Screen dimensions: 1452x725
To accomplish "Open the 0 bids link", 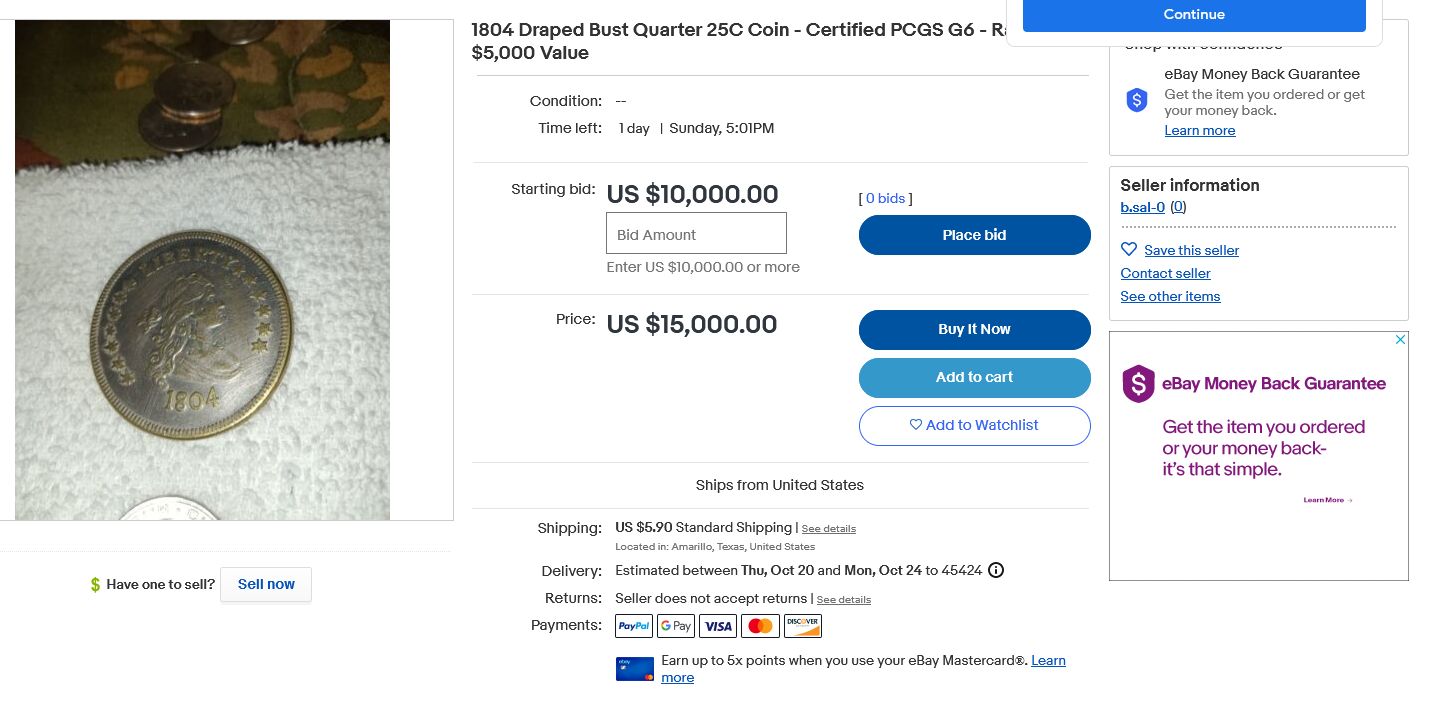I will point(885,199).
